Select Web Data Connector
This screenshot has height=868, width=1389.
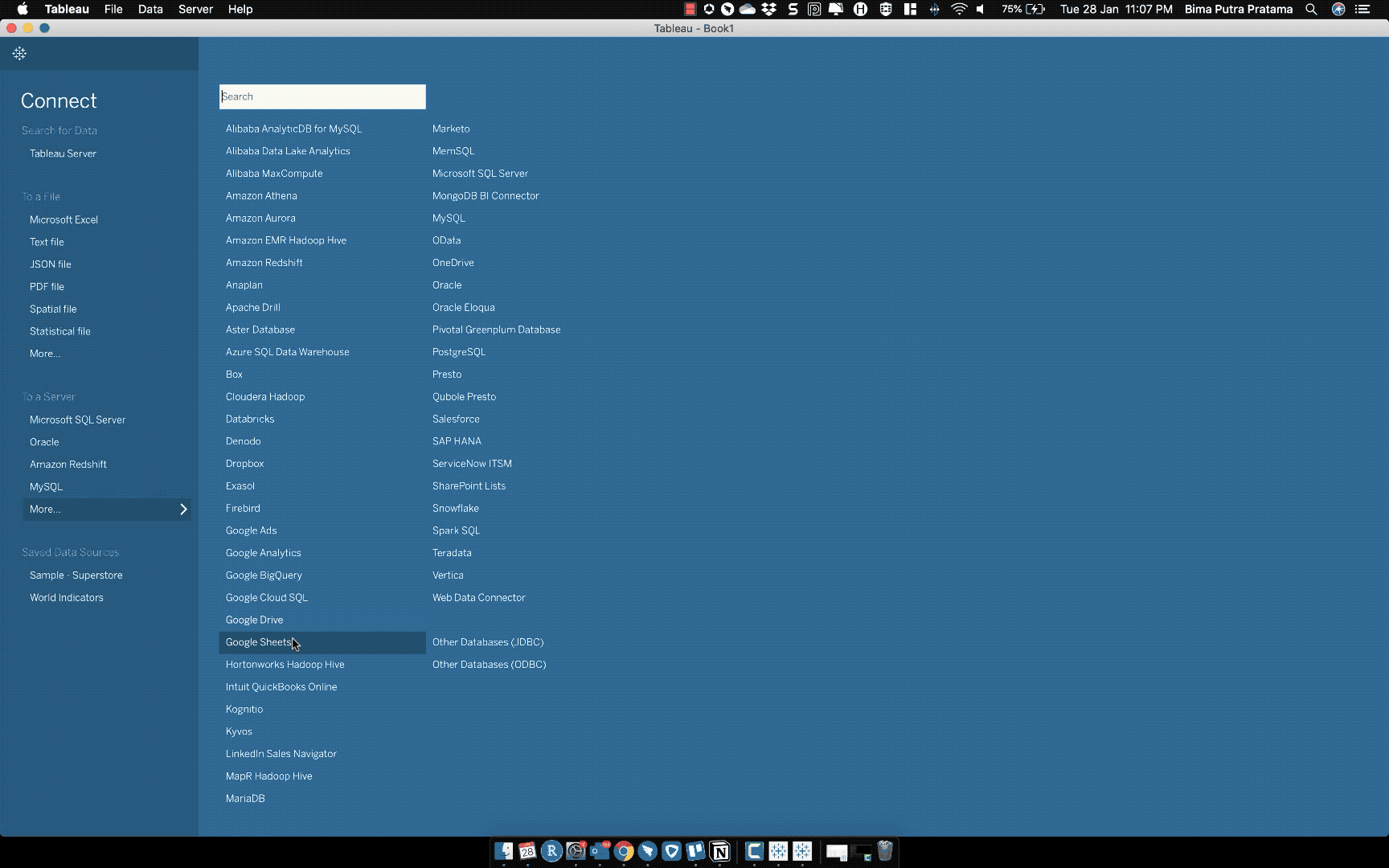478,598
